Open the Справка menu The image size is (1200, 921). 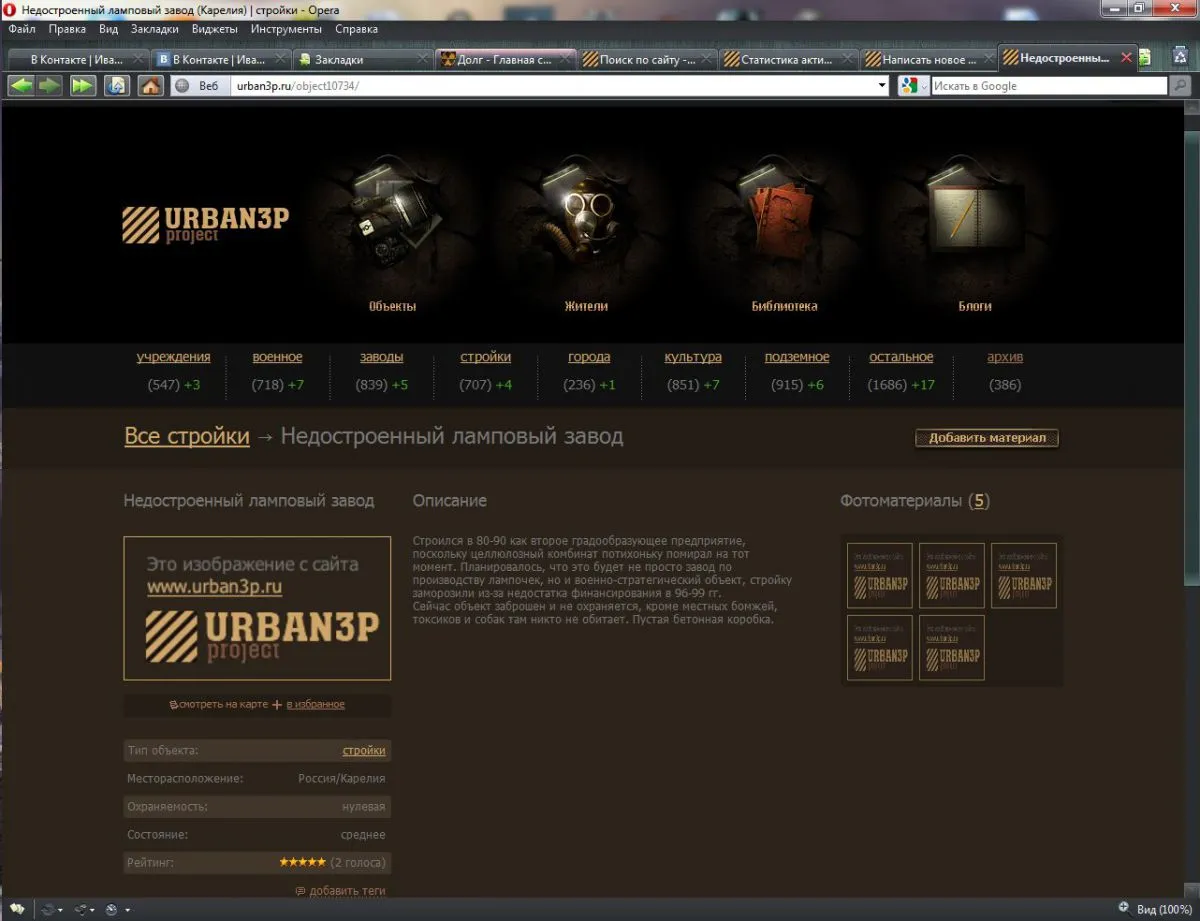click(x=356, y=29)
